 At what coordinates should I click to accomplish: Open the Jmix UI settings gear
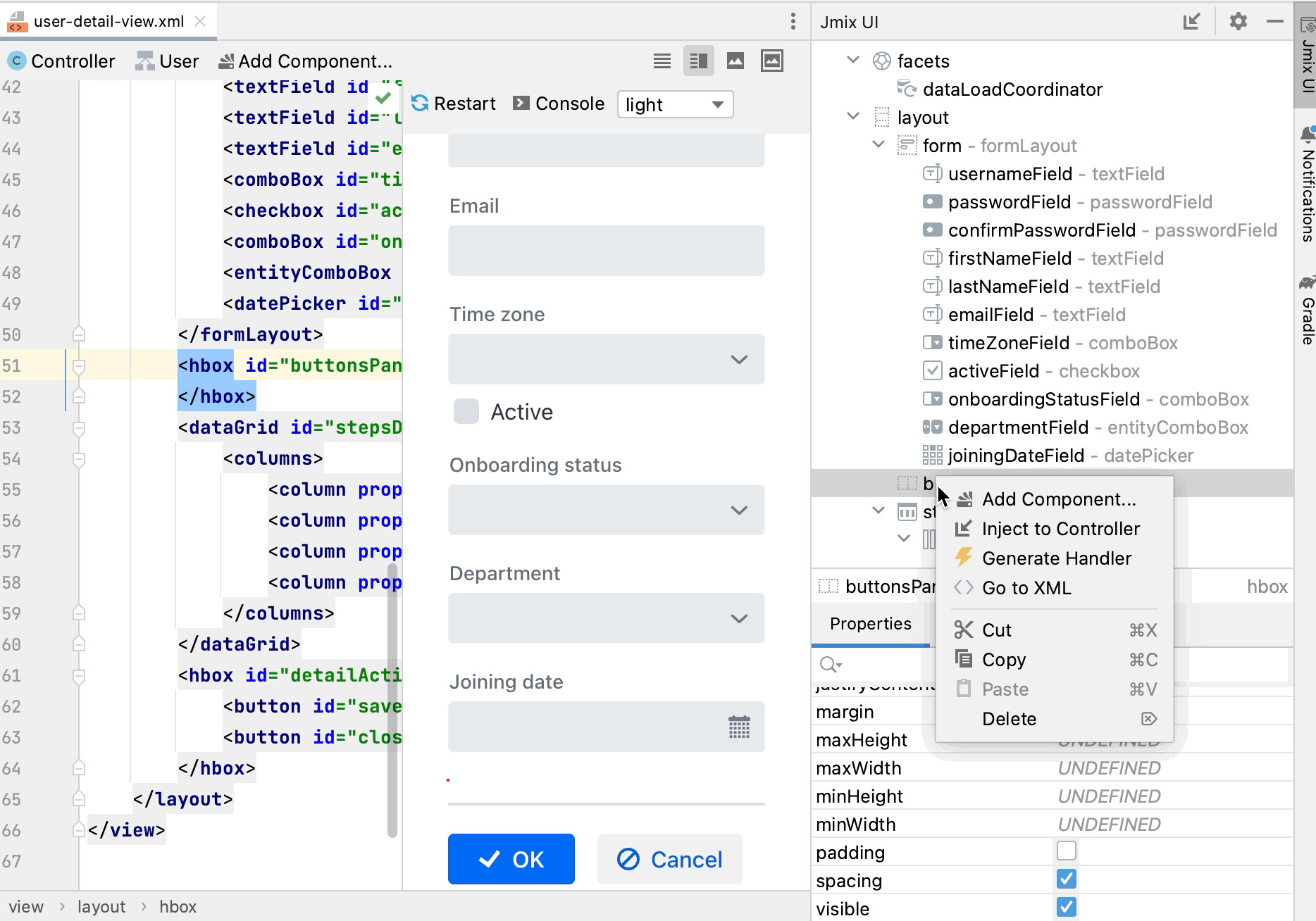(1238, 22)
